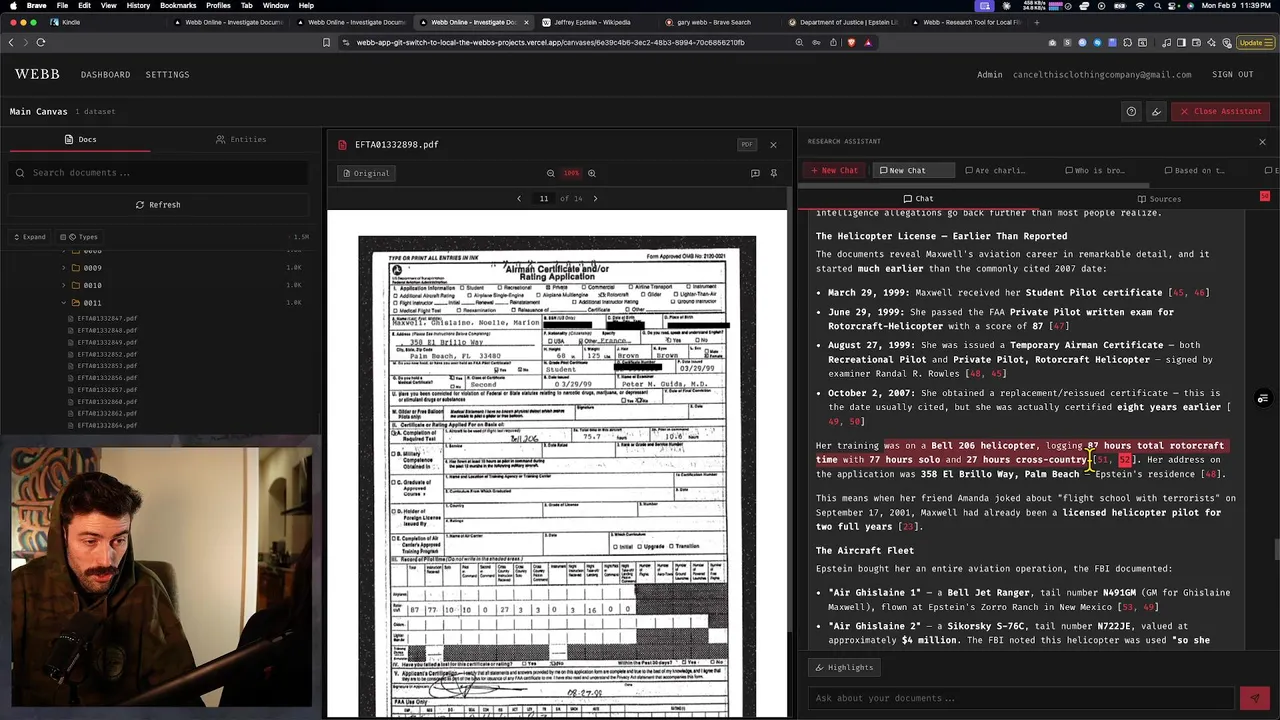Click citation 23 in chat
Screen dimensions: 1280x720
(x=908, y=527)
